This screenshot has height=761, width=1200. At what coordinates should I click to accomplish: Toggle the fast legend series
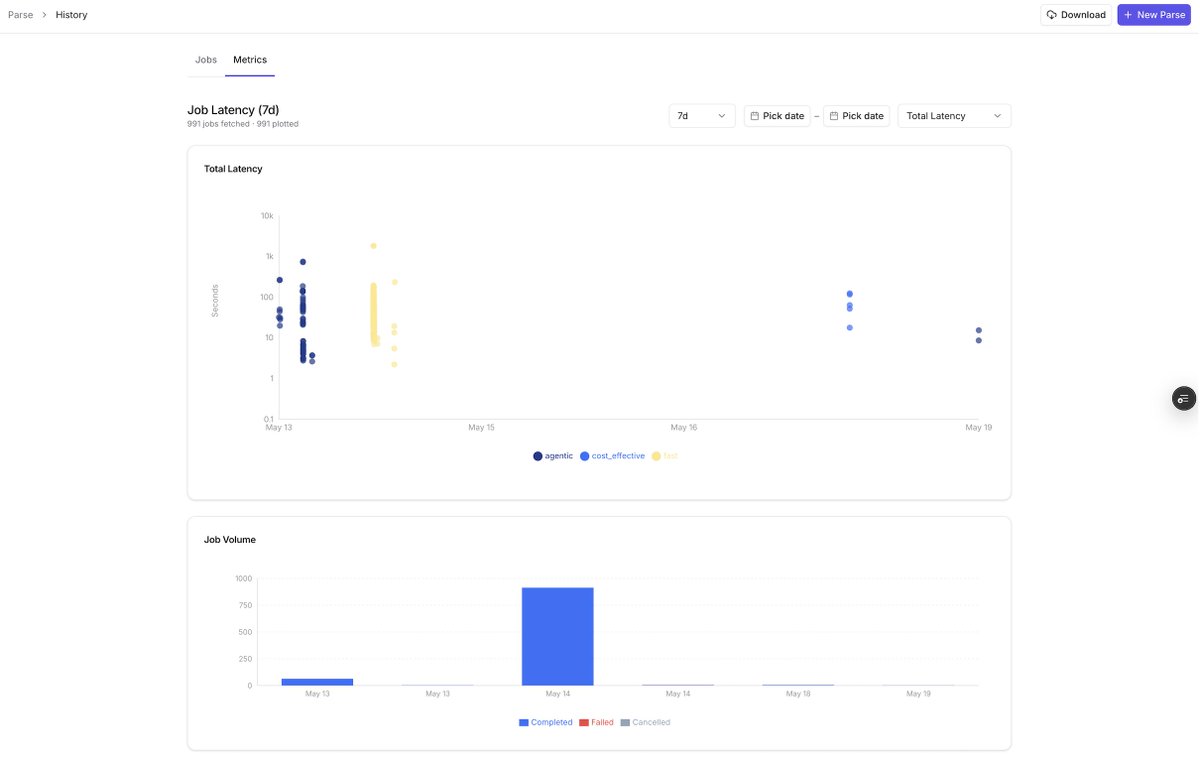[664, 456]
